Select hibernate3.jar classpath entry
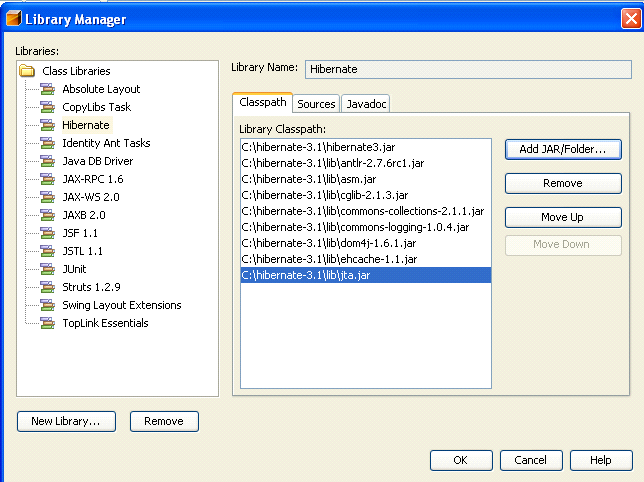644x482 pixels. [x=366, y=147]
